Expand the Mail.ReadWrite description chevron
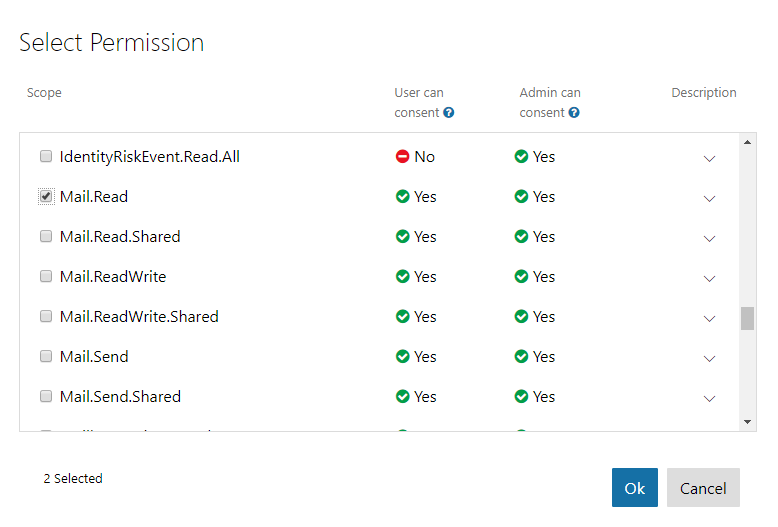778x527 pixels. [710, 278]
